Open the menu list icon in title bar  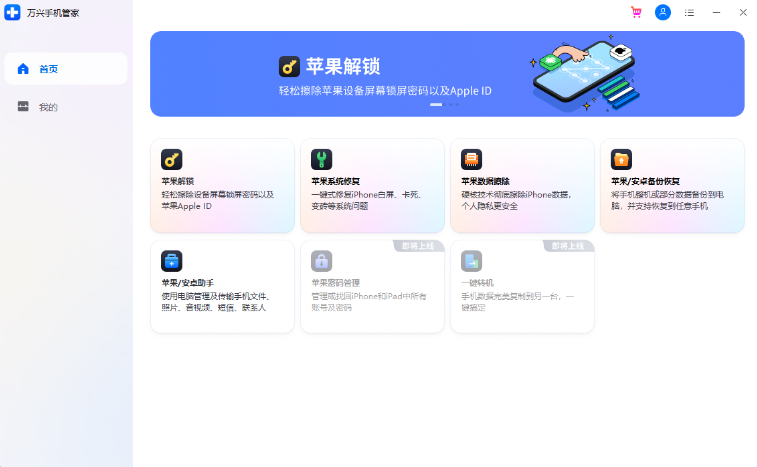click(689, 13)
